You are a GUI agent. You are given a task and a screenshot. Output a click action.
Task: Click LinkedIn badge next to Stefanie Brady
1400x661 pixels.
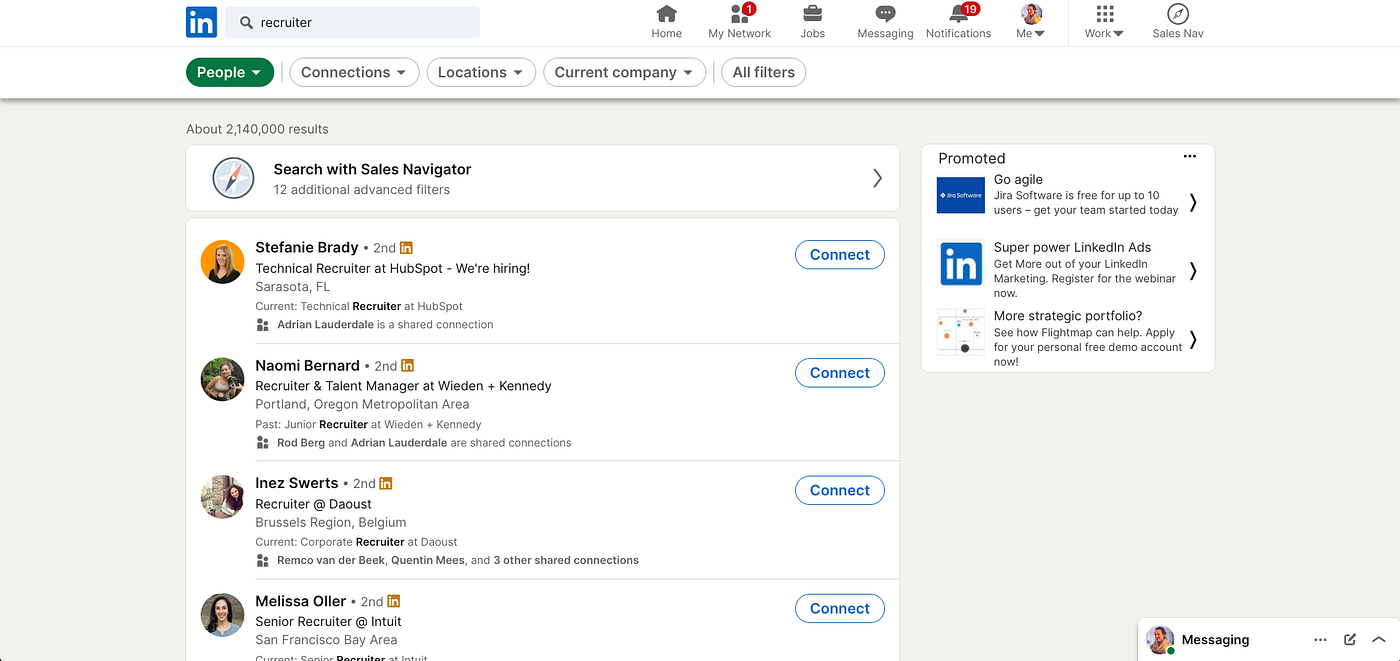[x=406, y=248]
